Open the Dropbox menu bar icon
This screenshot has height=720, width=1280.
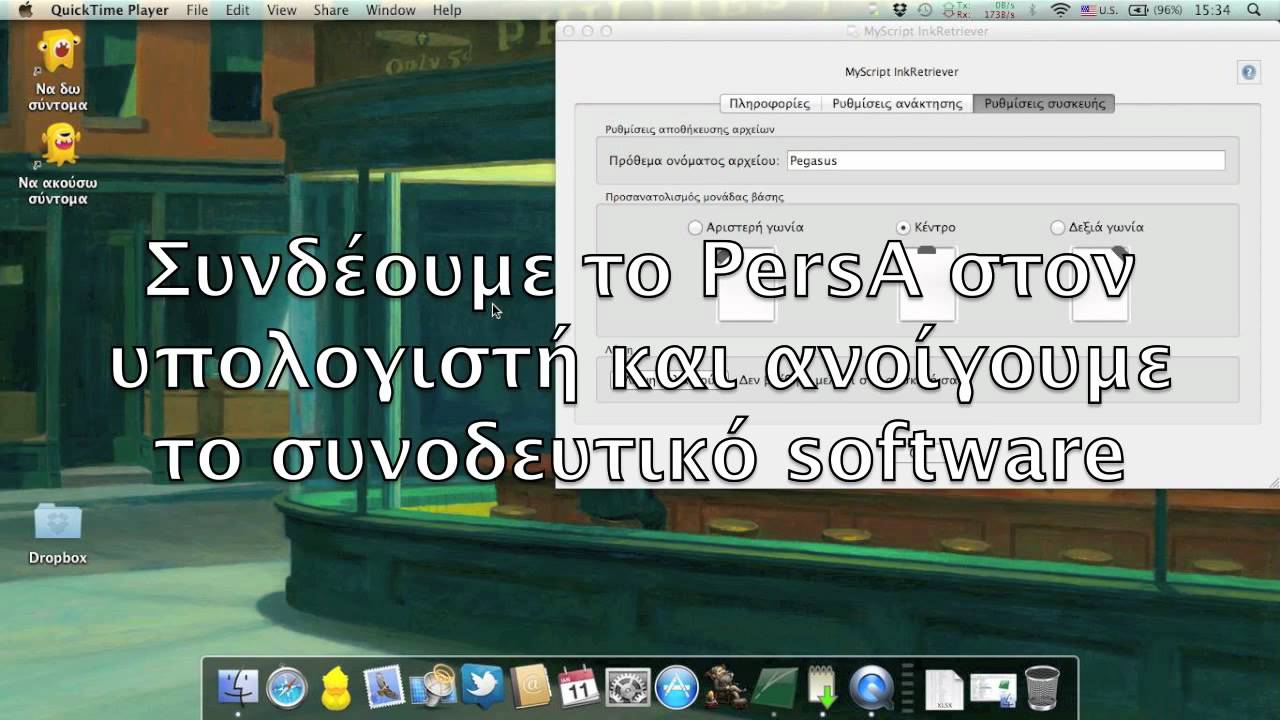(900, 10)
